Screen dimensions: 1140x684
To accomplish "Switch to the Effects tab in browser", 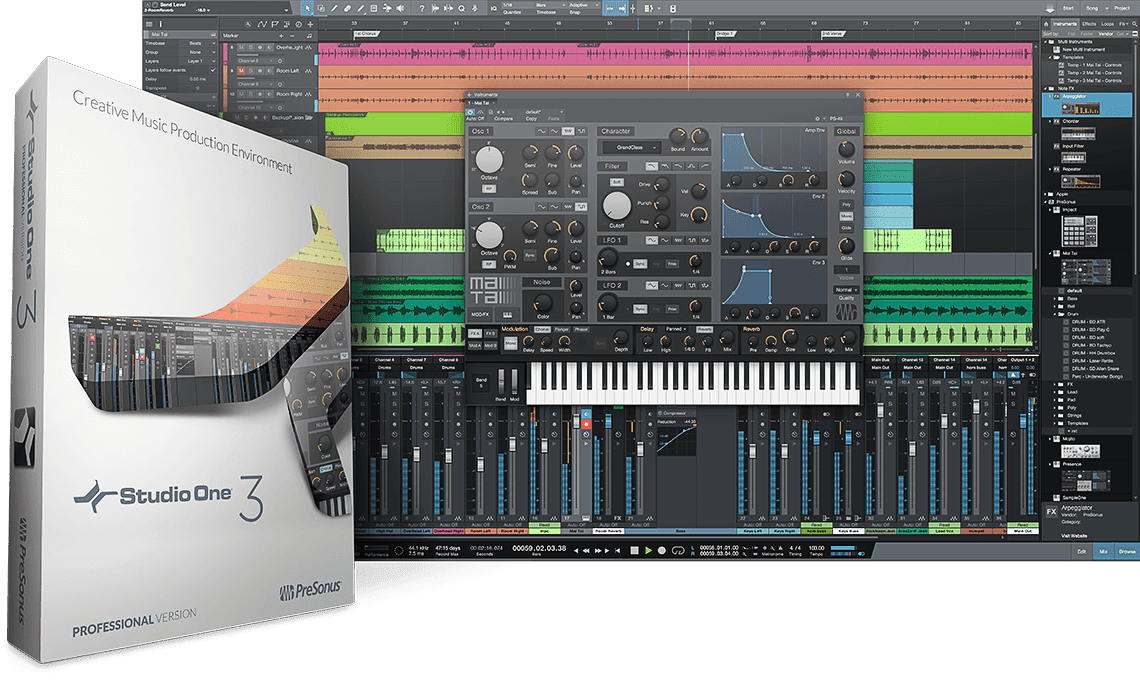I will (1089, 24).
